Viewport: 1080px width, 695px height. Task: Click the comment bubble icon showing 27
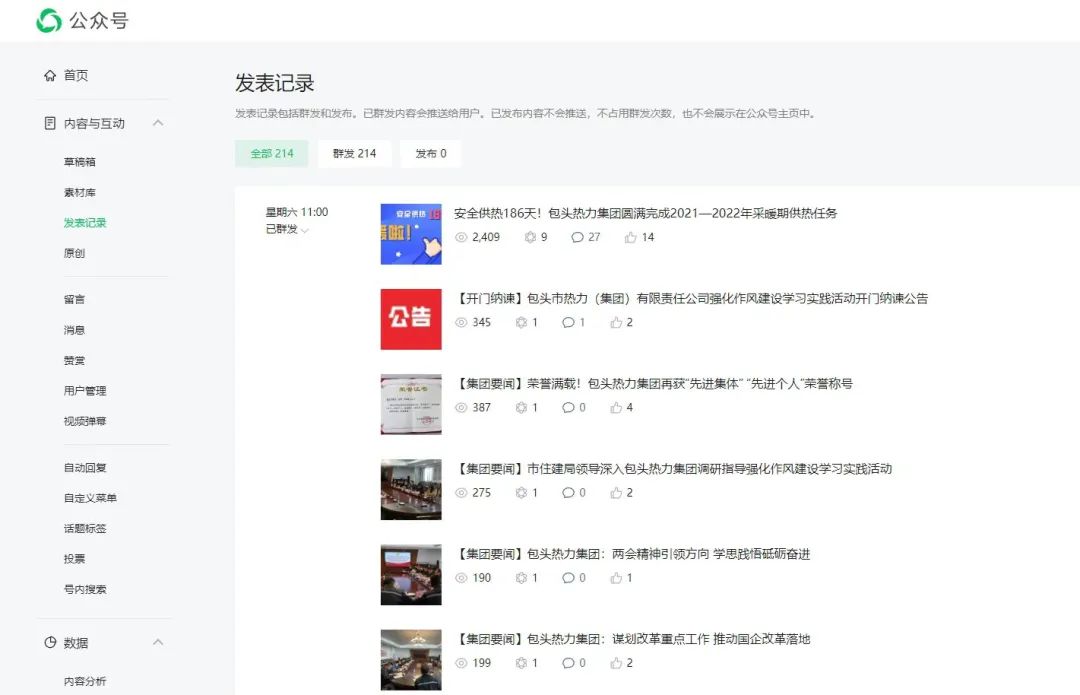pos(577,237)
